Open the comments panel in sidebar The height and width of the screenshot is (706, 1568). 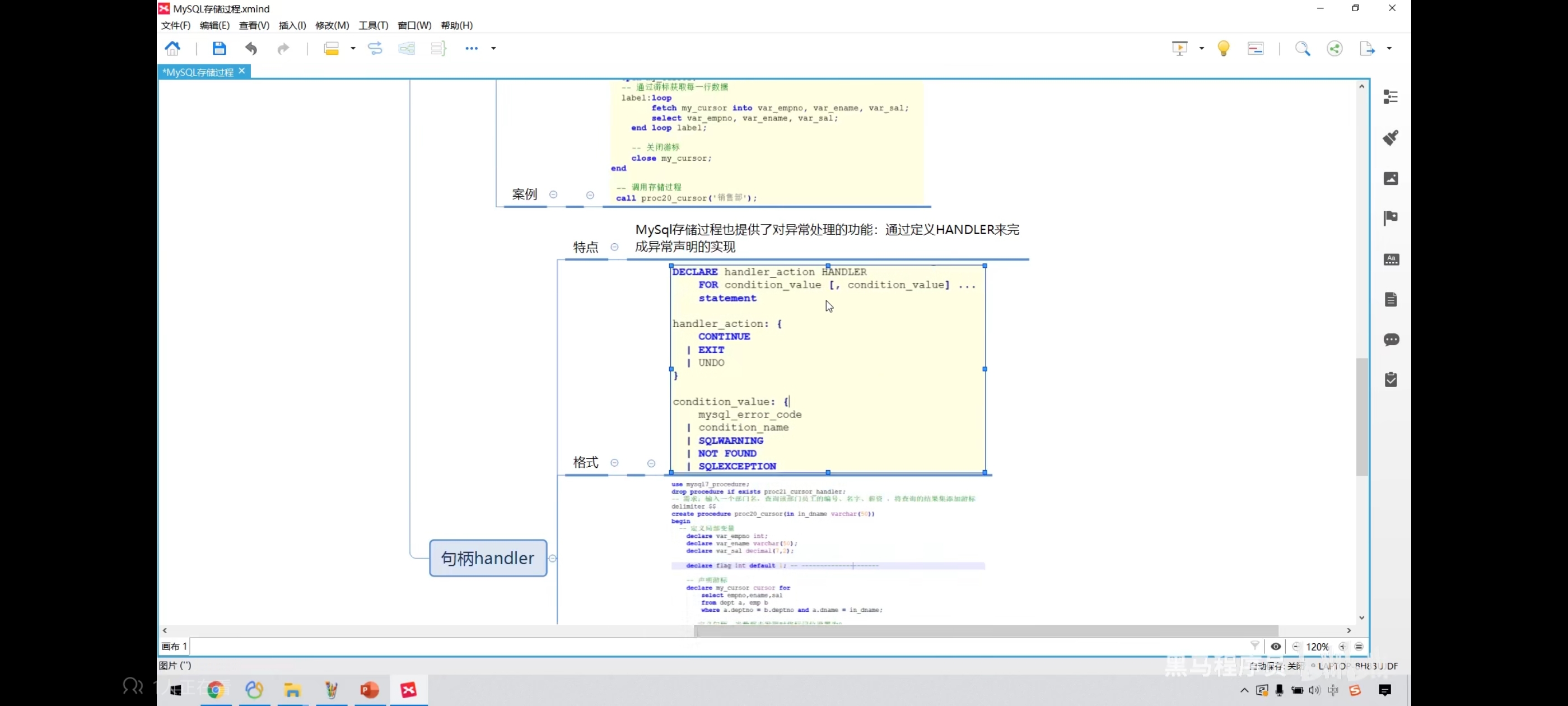(x=1390, y=340)
